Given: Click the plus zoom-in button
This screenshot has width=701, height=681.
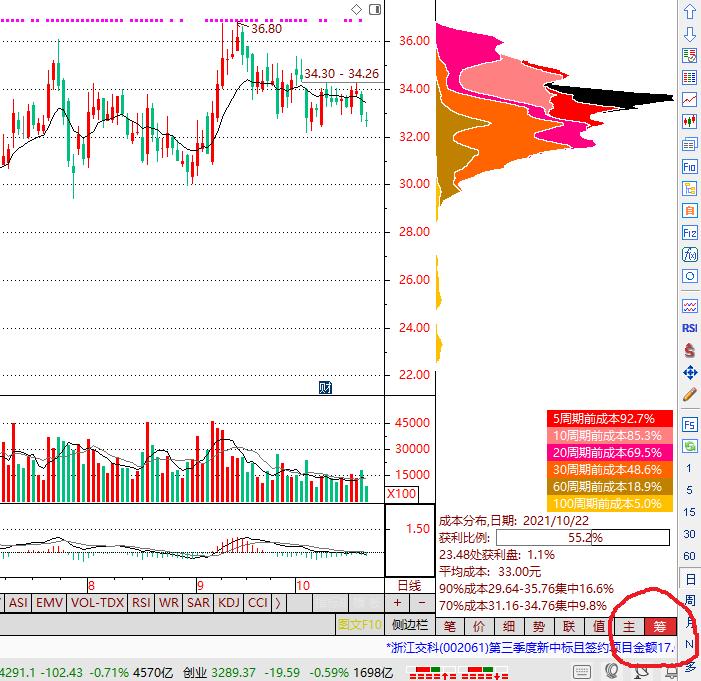Looking at the screenshot, I should click(397, 603).
